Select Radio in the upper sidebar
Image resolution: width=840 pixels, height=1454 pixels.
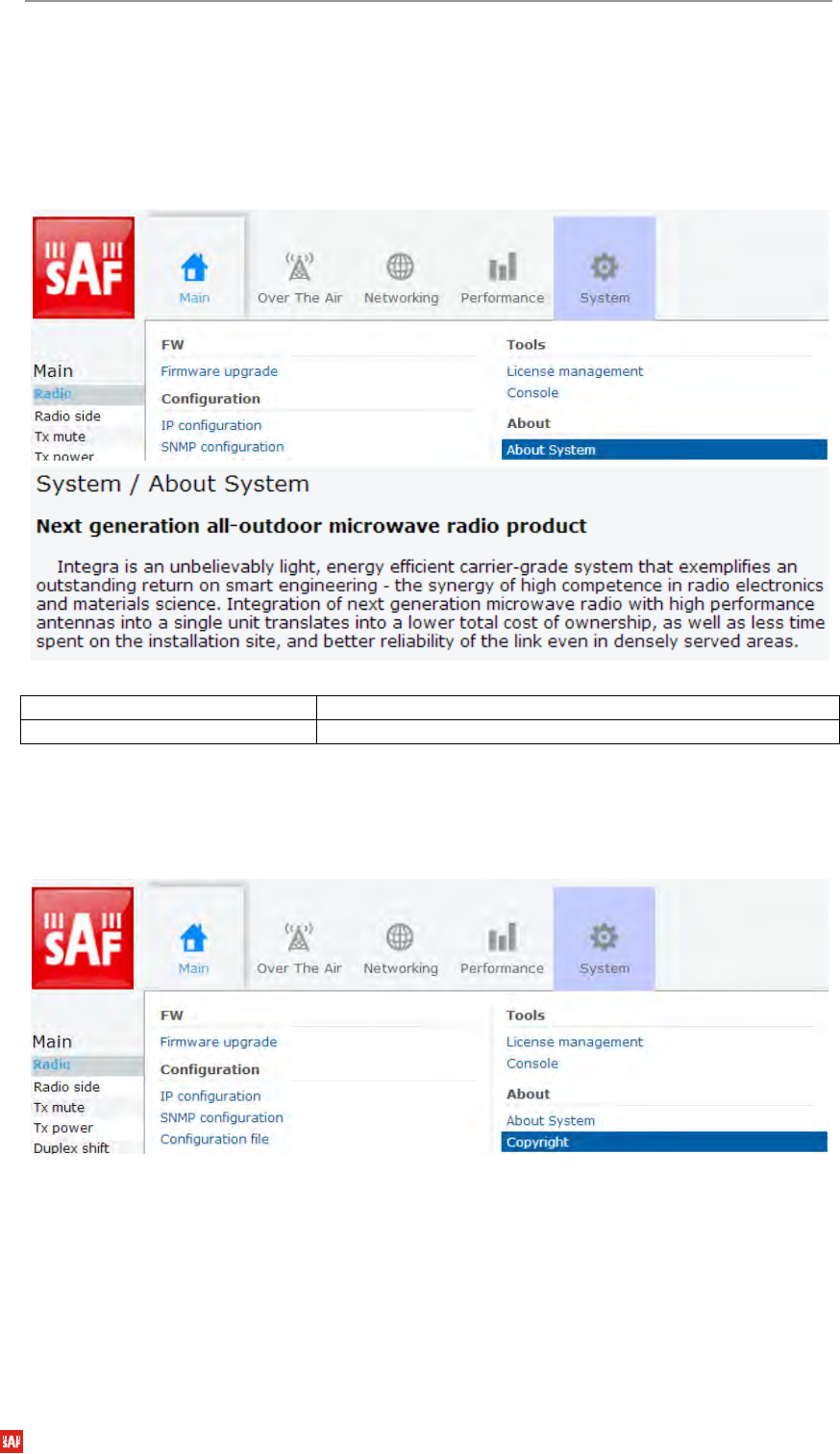(87, 394)
